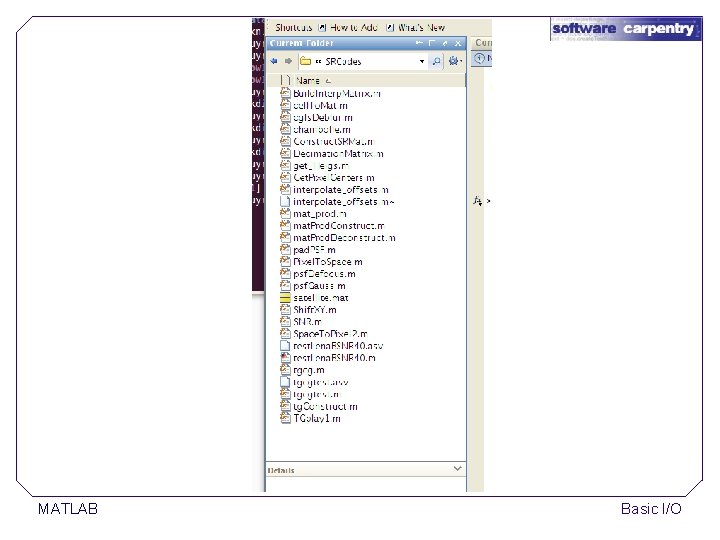Viewport: 720px width, 540px height.
Task: Click the file type icon column header
Action: [x=285, y=80]
